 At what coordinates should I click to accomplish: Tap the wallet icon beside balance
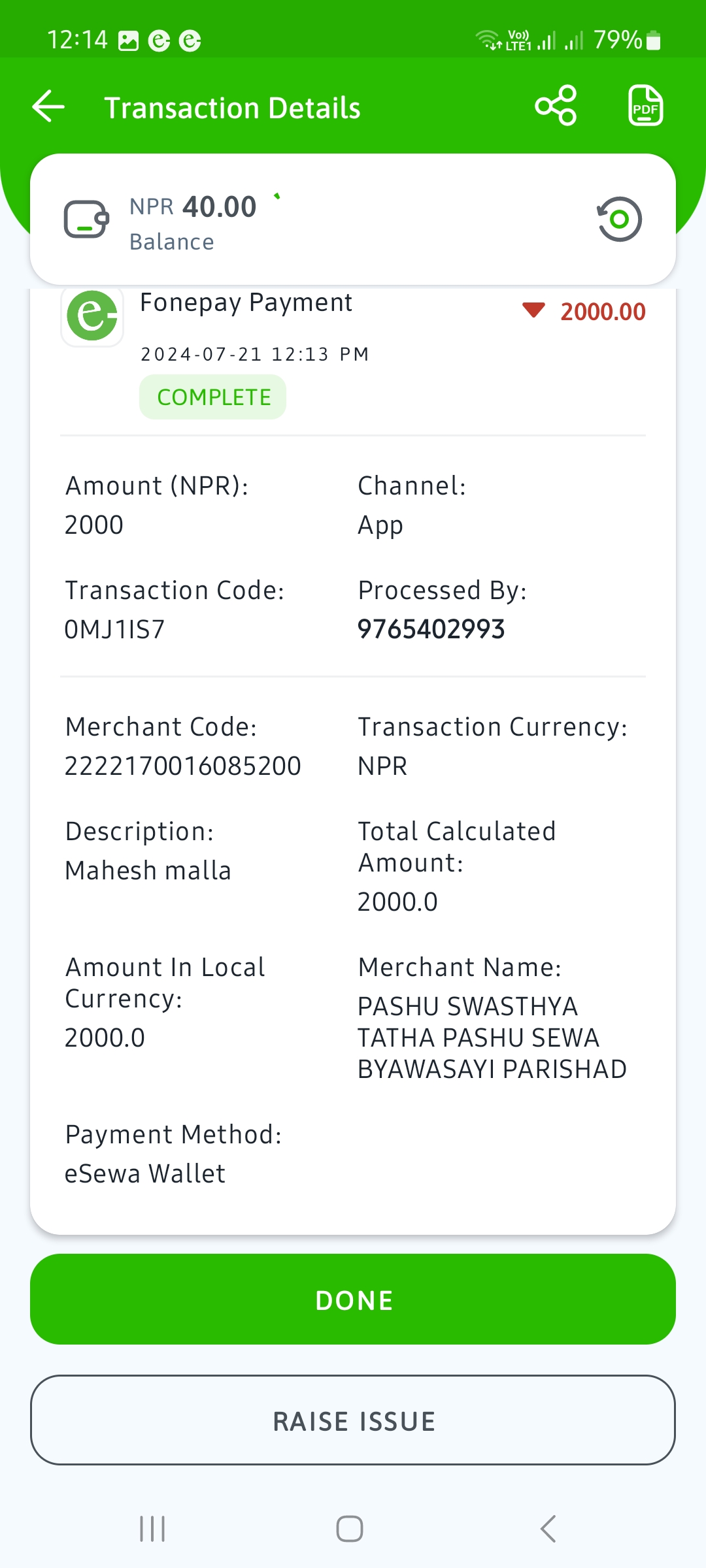86,220
